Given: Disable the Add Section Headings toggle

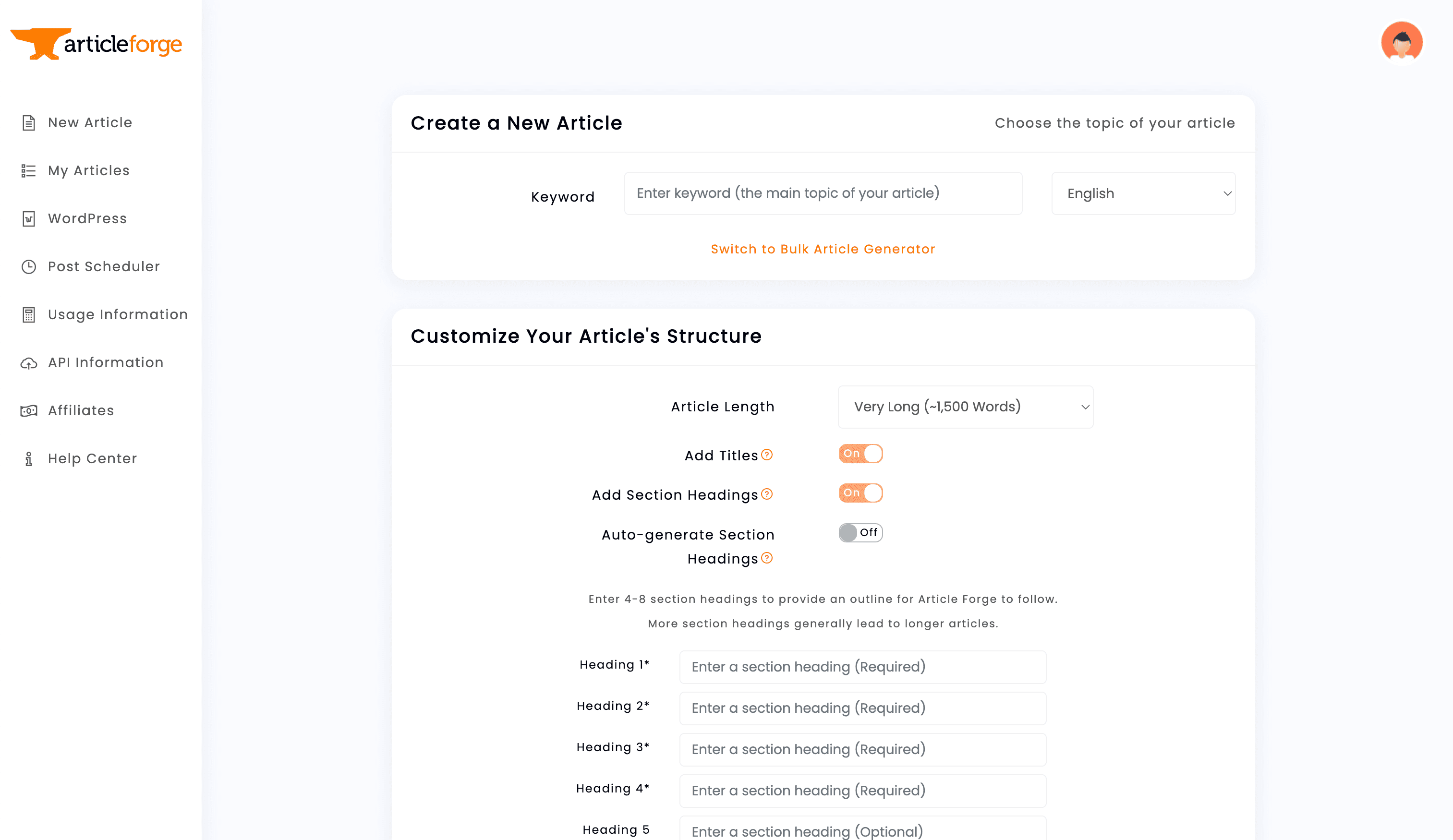Looking at the screenshot, I should pos(860,493).
